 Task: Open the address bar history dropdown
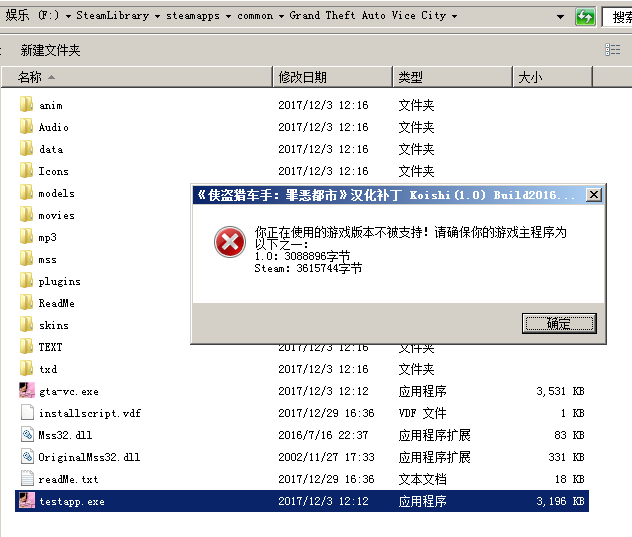(560, 17)
